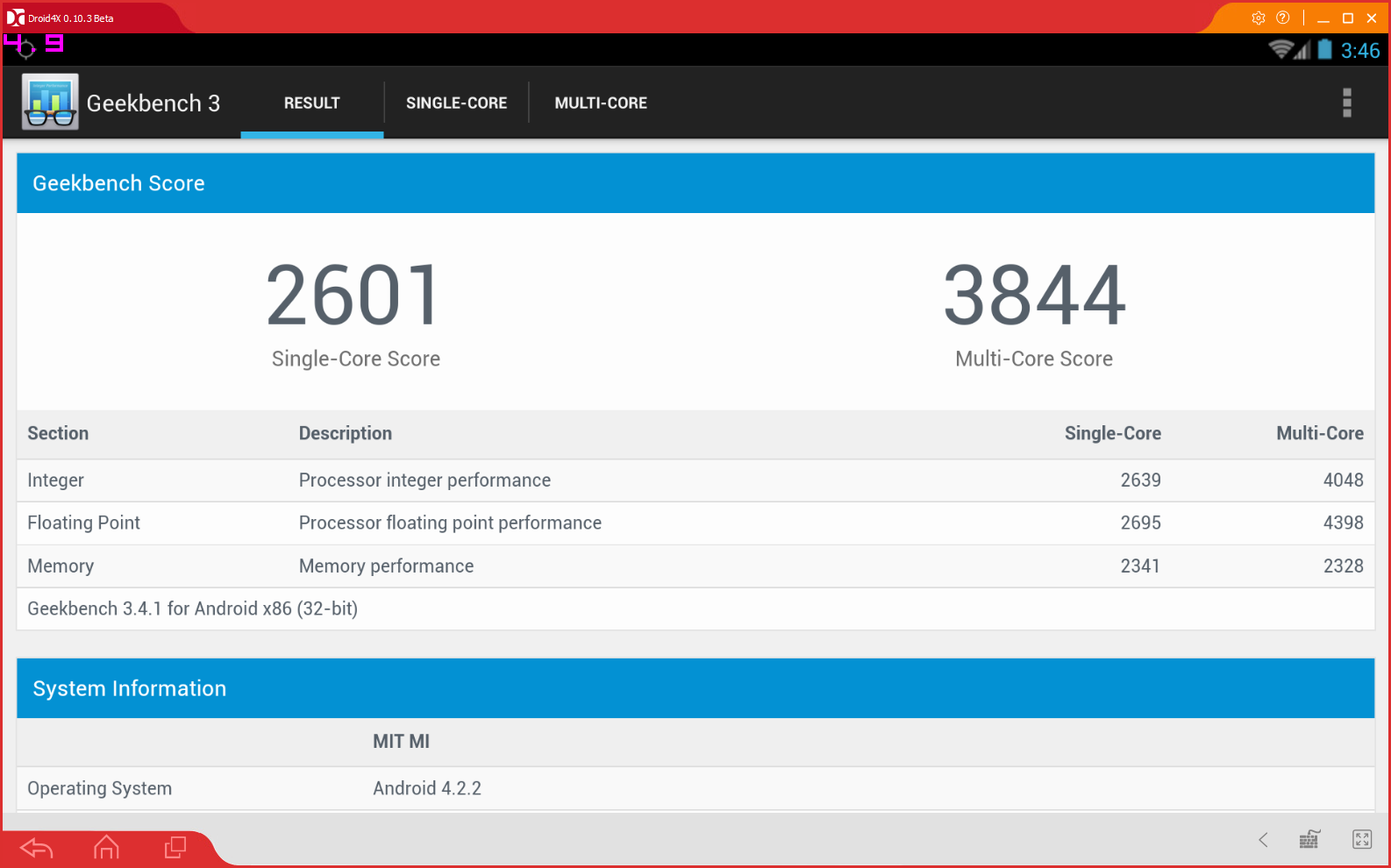Open the three-dot overflow menu

point(1347,103)
